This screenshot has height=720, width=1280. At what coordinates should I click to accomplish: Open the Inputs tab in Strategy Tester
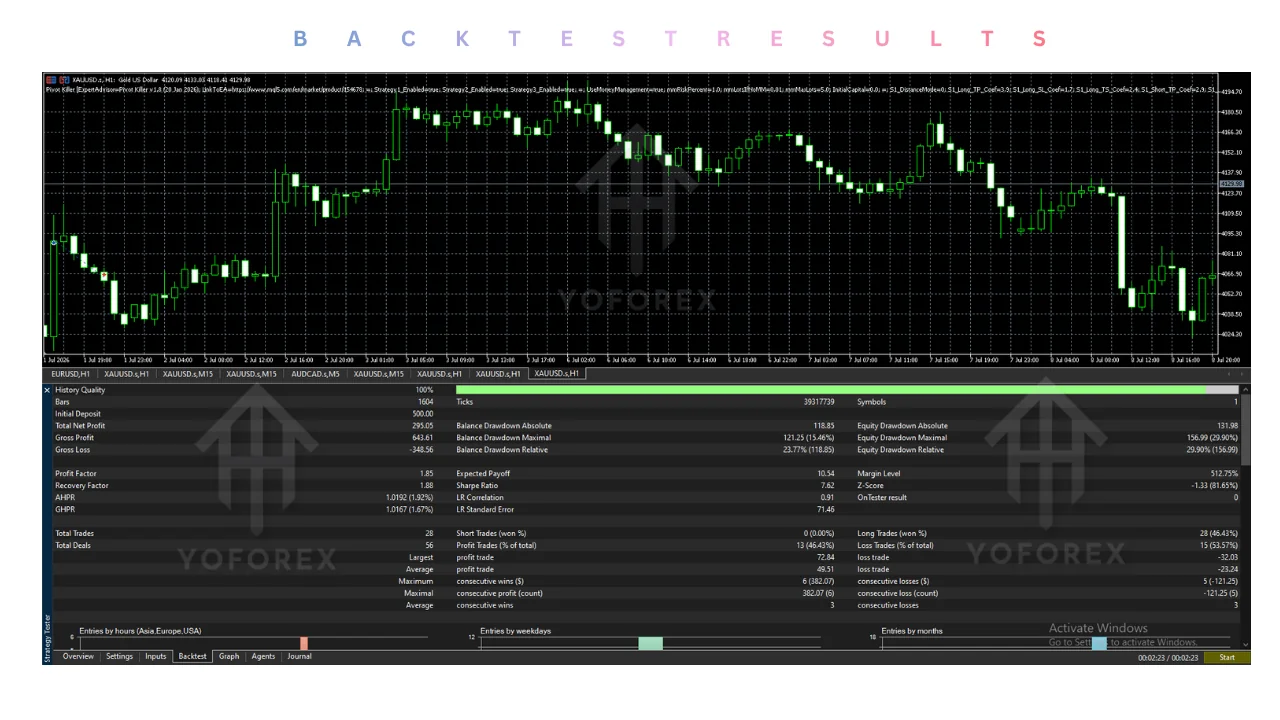point(156,657)
